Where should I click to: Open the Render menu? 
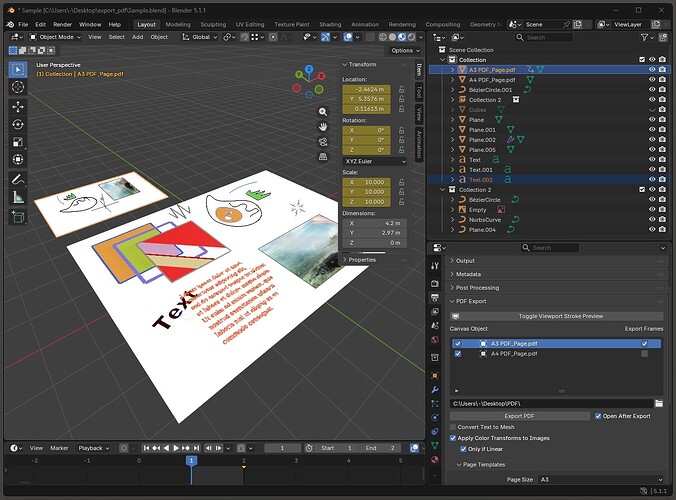click(x=63, y=25)
